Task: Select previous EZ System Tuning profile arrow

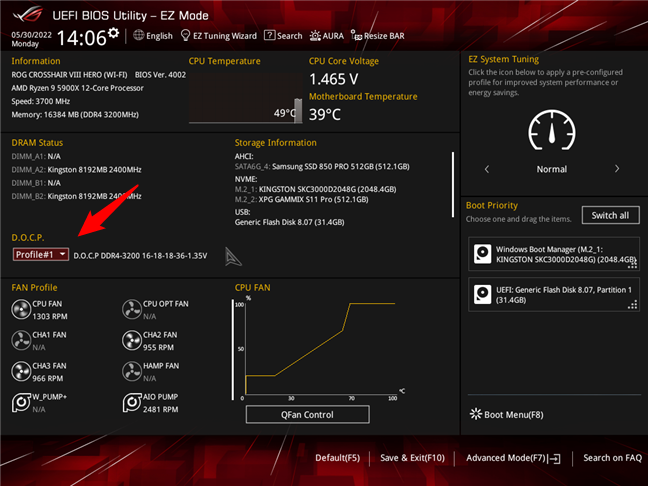Action: point(487,169)
